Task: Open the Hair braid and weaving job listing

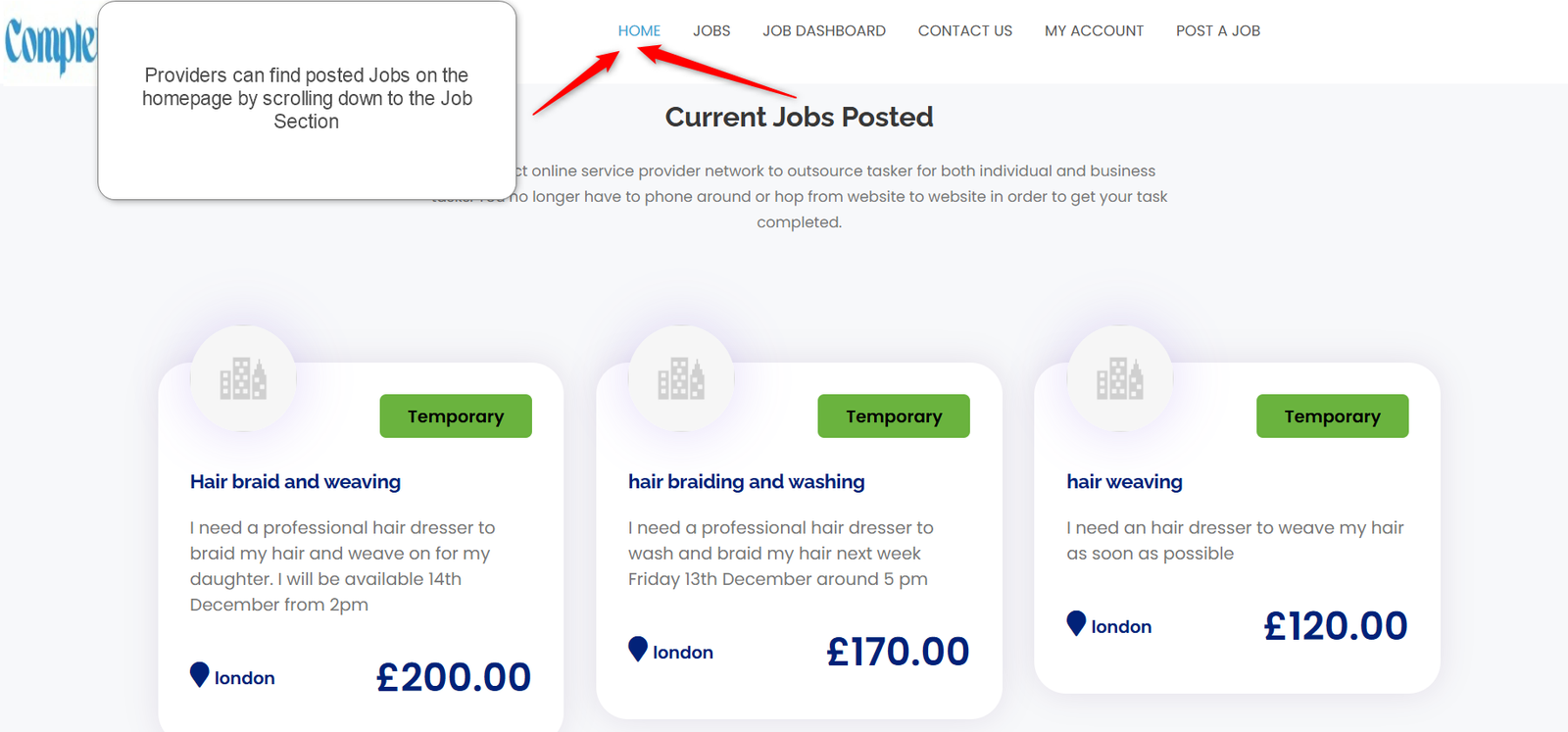Action: tap(295, 481)
